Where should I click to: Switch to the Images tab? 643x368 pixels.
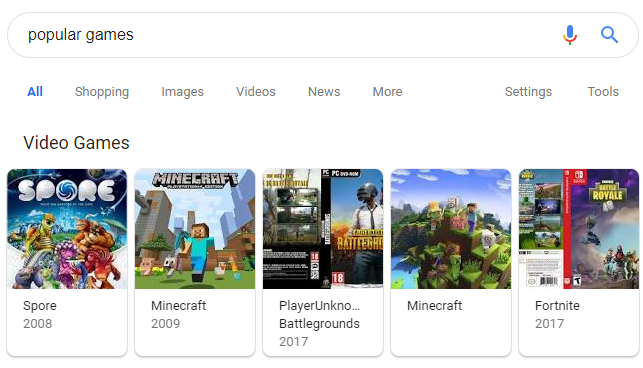click(182, 92)
